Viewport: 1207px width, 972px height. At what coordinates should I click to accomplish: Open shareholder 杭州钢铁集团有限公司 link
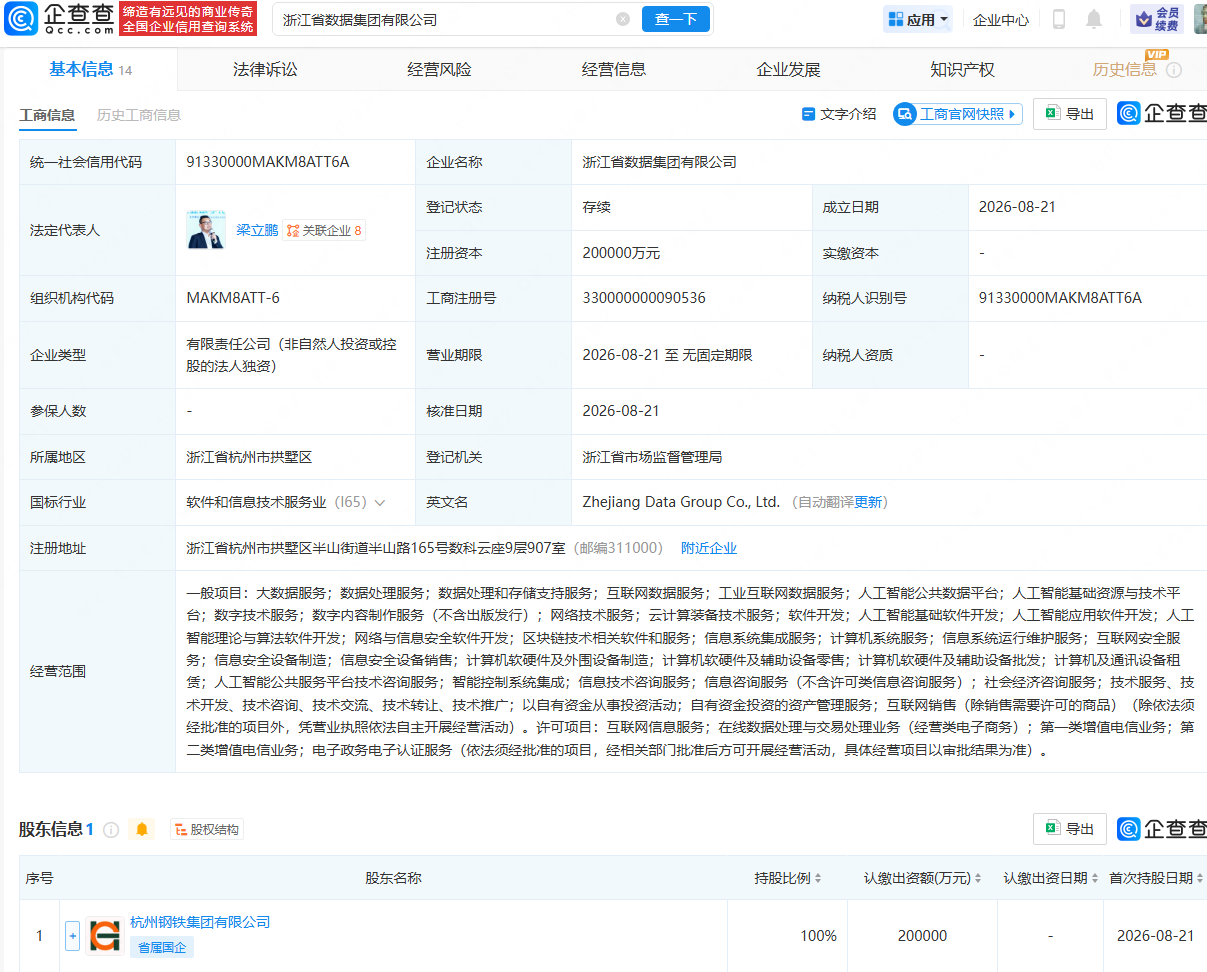pyautogui.click(x=200, y=922)
